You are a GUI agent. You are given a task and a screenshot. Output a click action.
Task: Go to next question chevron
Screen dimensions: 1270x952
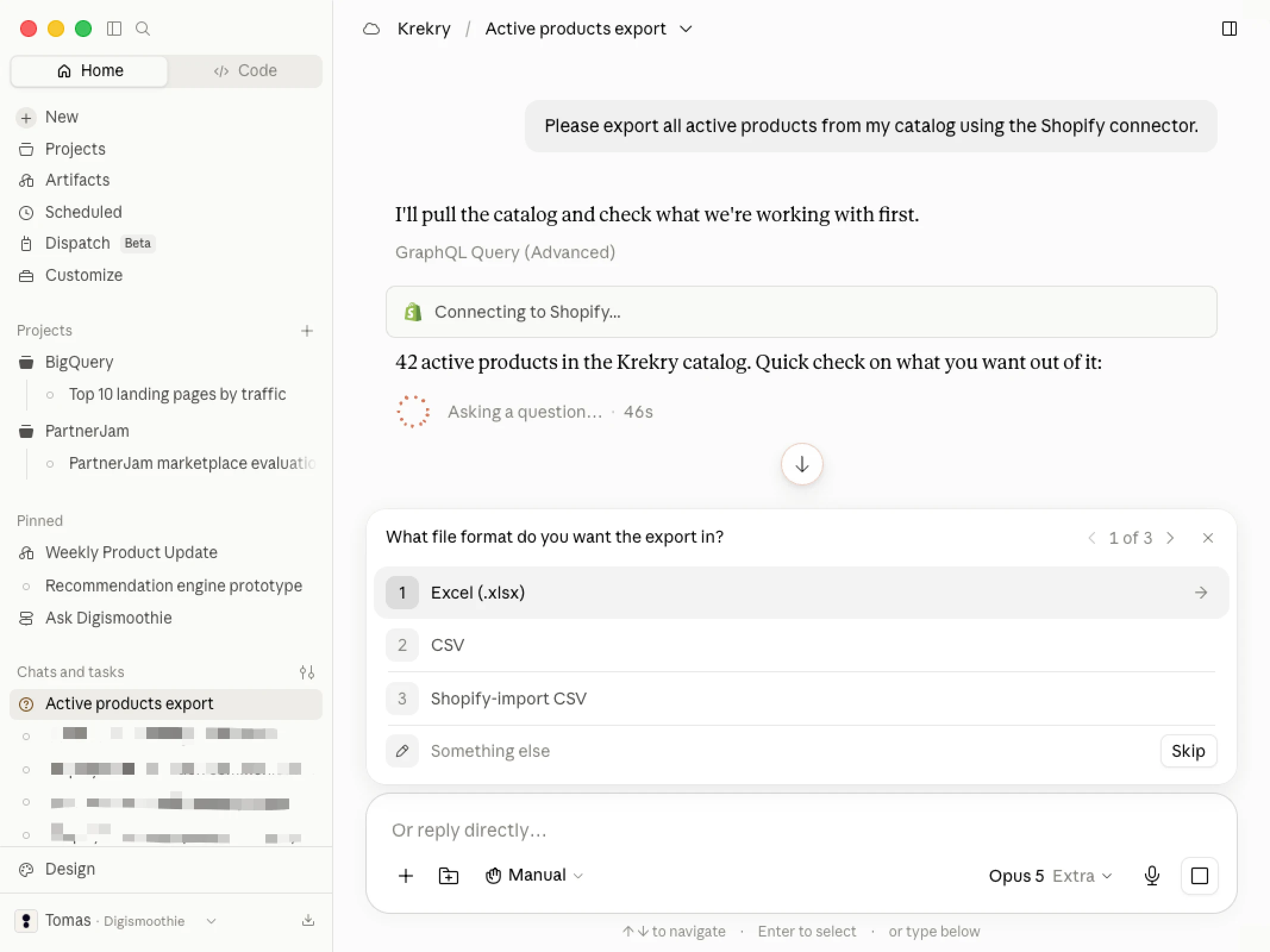tap(1170, 538)
